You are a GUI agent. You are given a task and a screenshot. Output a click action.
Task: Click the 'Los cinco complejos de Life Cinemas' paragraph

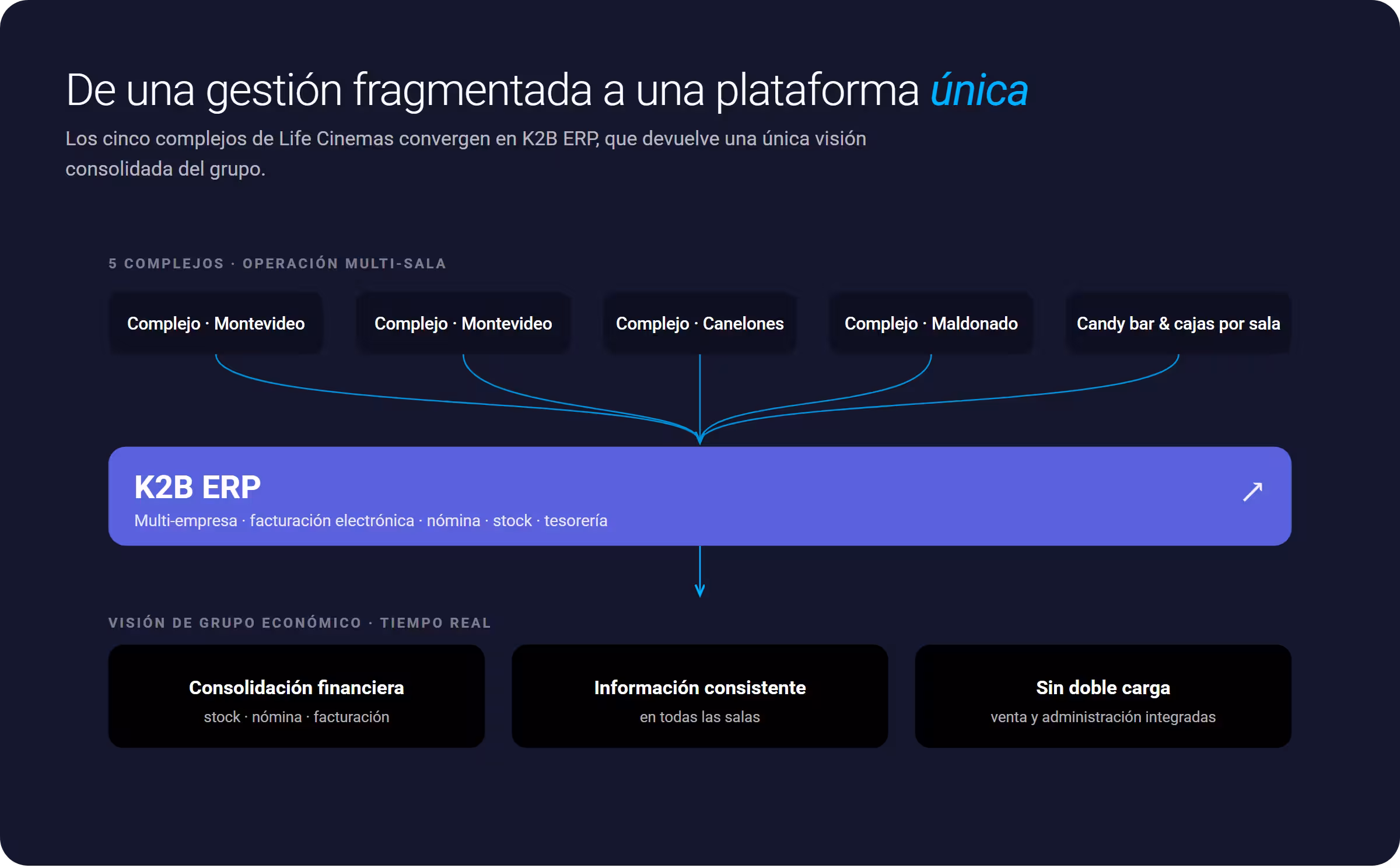click(x=466, y=153)
